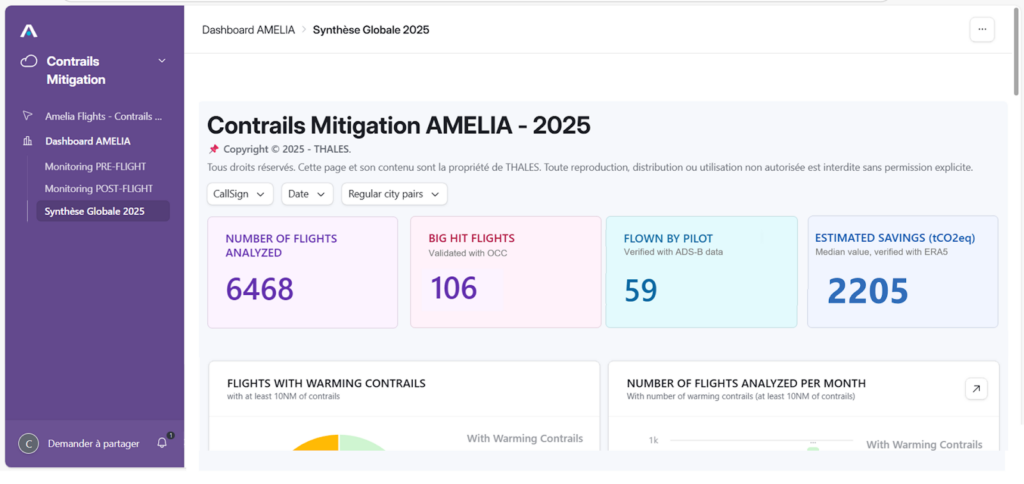
Task: Click the cloud icon beside Contrails Mitigation
Action: point(29,61)
